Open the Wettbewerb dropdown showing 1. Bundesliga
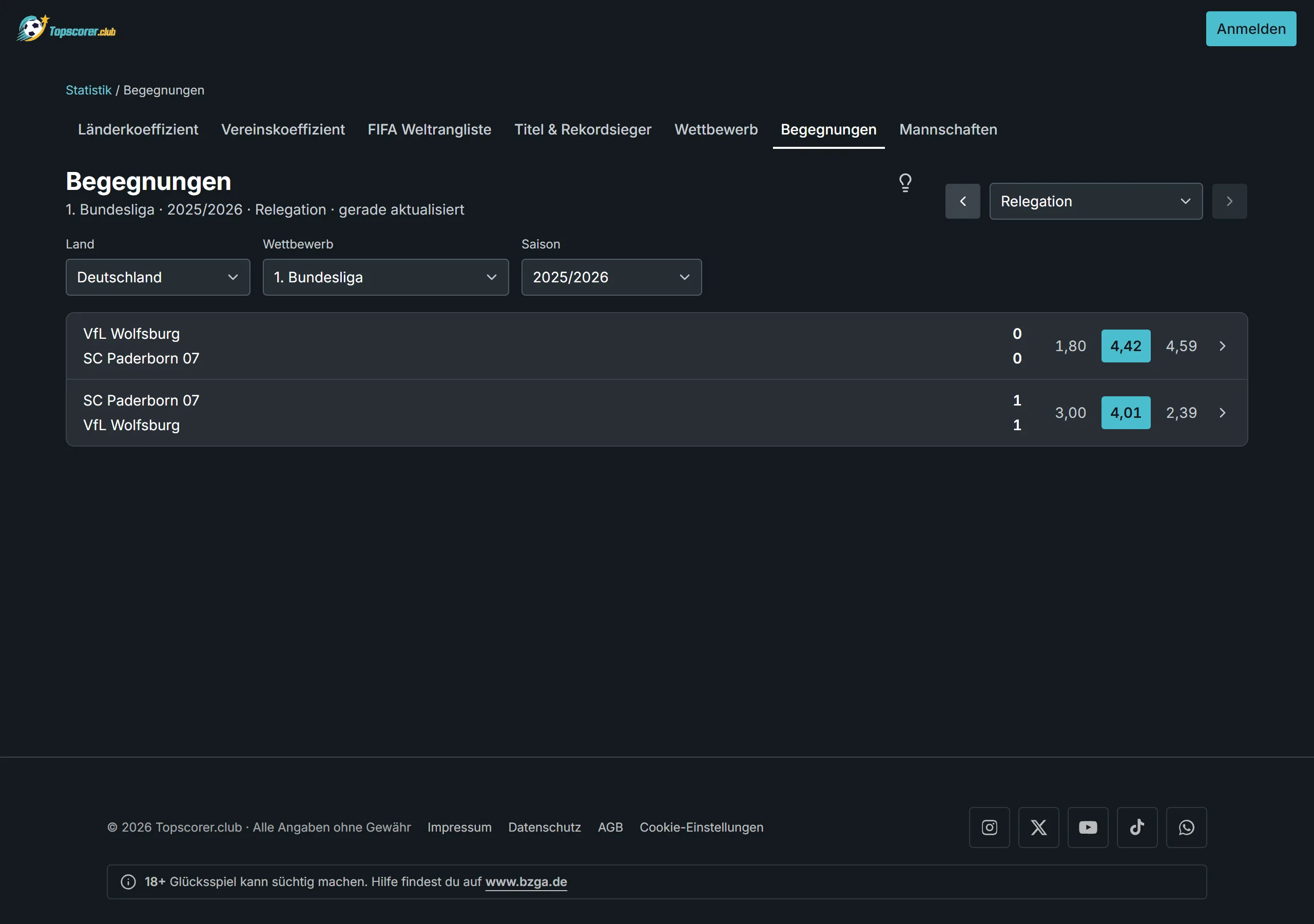 click(385, 277)
